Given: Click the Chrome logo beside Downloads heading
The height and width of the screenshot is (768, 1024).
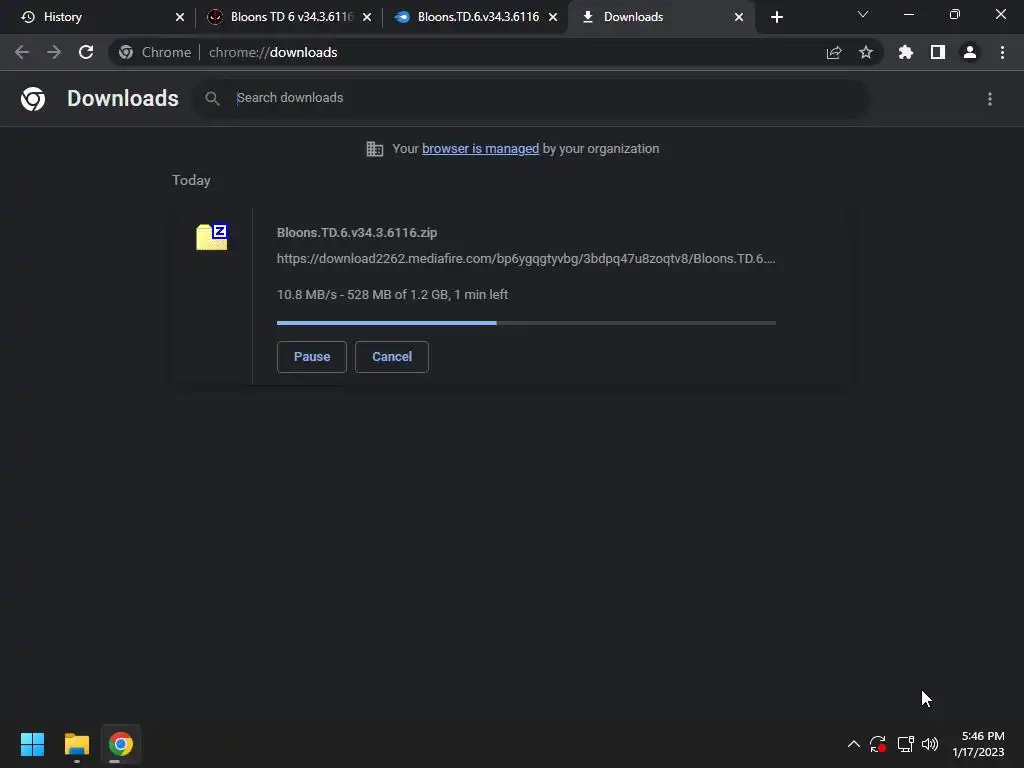Looking at the screenshot, I should point(33,99).
